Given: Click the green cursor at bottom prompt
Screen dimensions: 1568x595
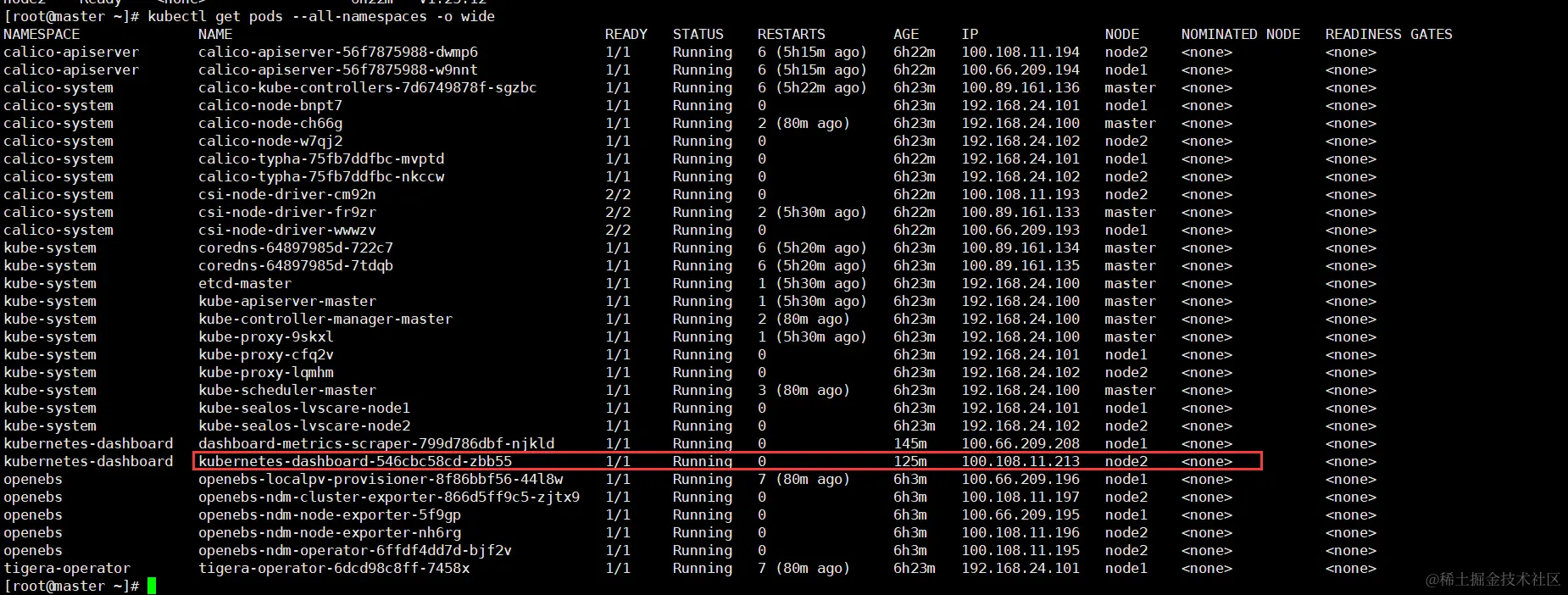Looking at the screenshot, I should pyautogui.click(x=152, y=586).
